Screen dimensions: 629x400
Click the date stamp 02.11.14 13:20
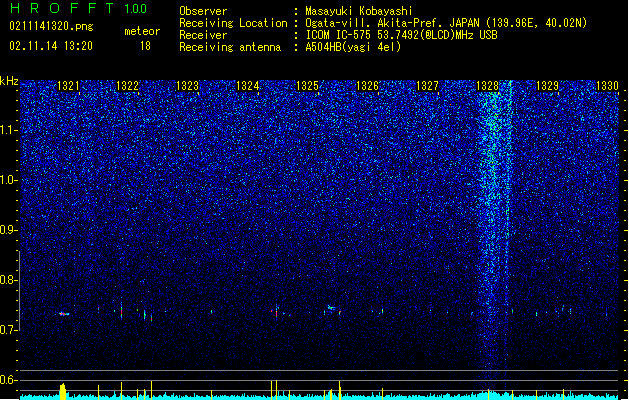[51, 46]
